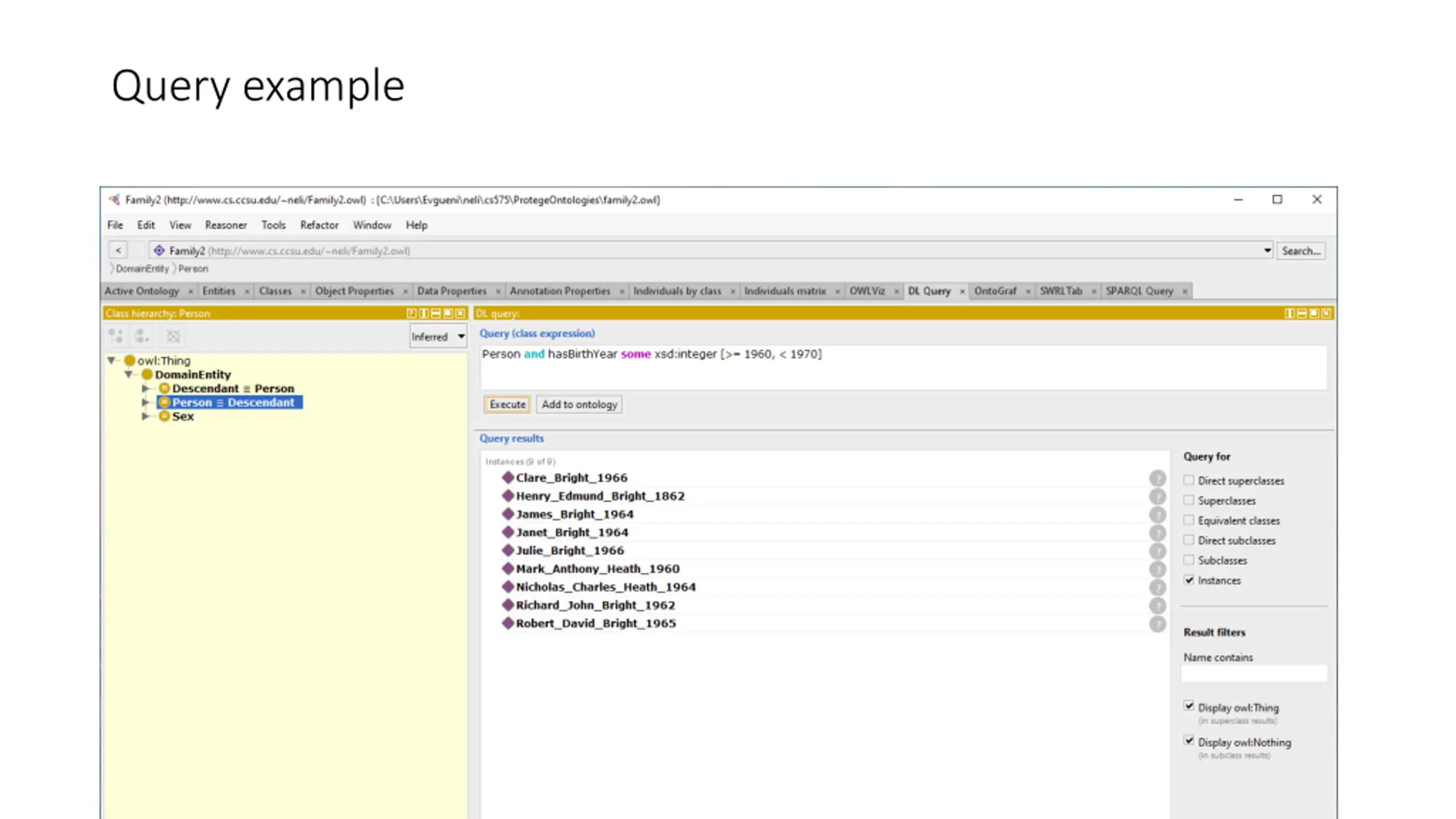Click Person in the breadcrumb
The width and height of the screenshot is (1456, 819).
point(193,268)
